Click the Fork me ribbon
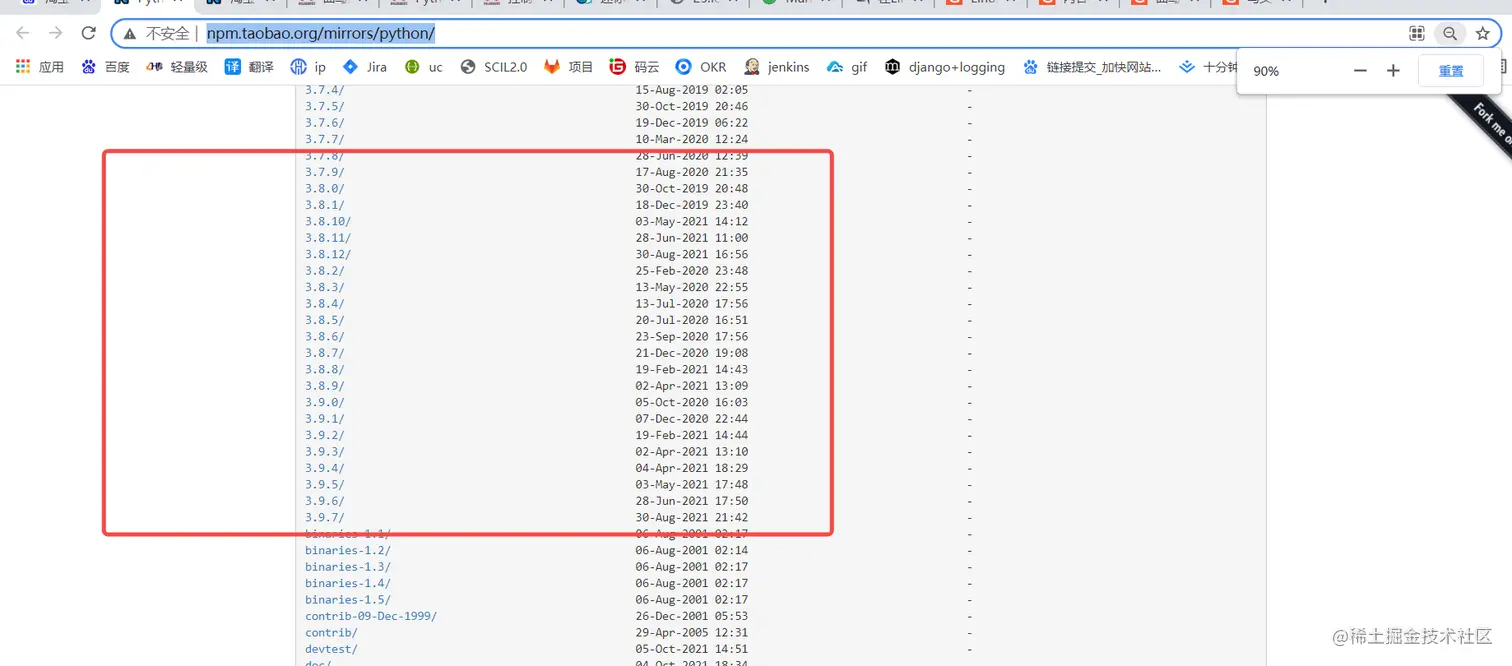 (1489, 122)
